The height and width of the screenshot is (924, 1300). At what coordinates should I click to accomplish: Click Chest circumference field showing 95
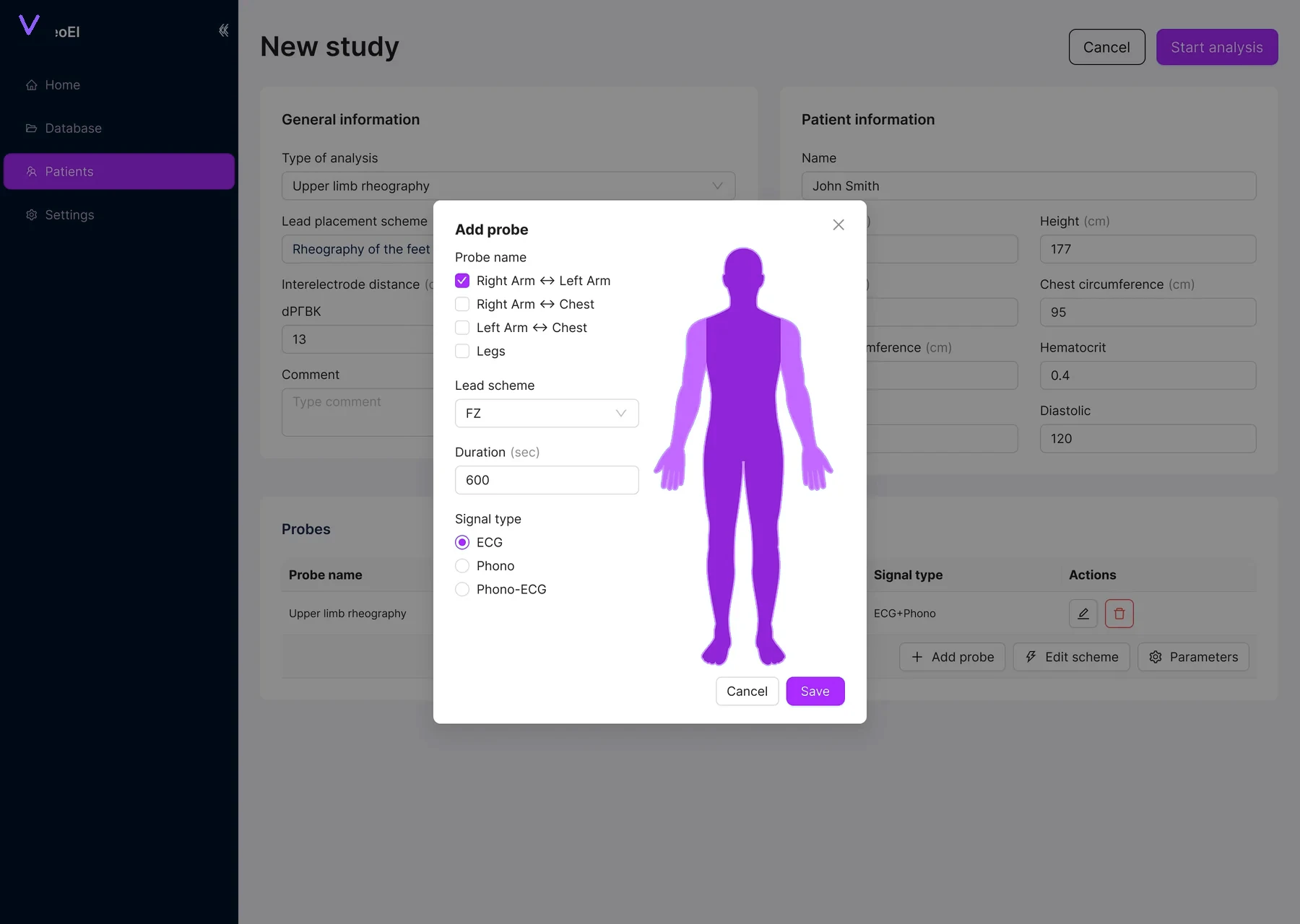[1148, 312]
